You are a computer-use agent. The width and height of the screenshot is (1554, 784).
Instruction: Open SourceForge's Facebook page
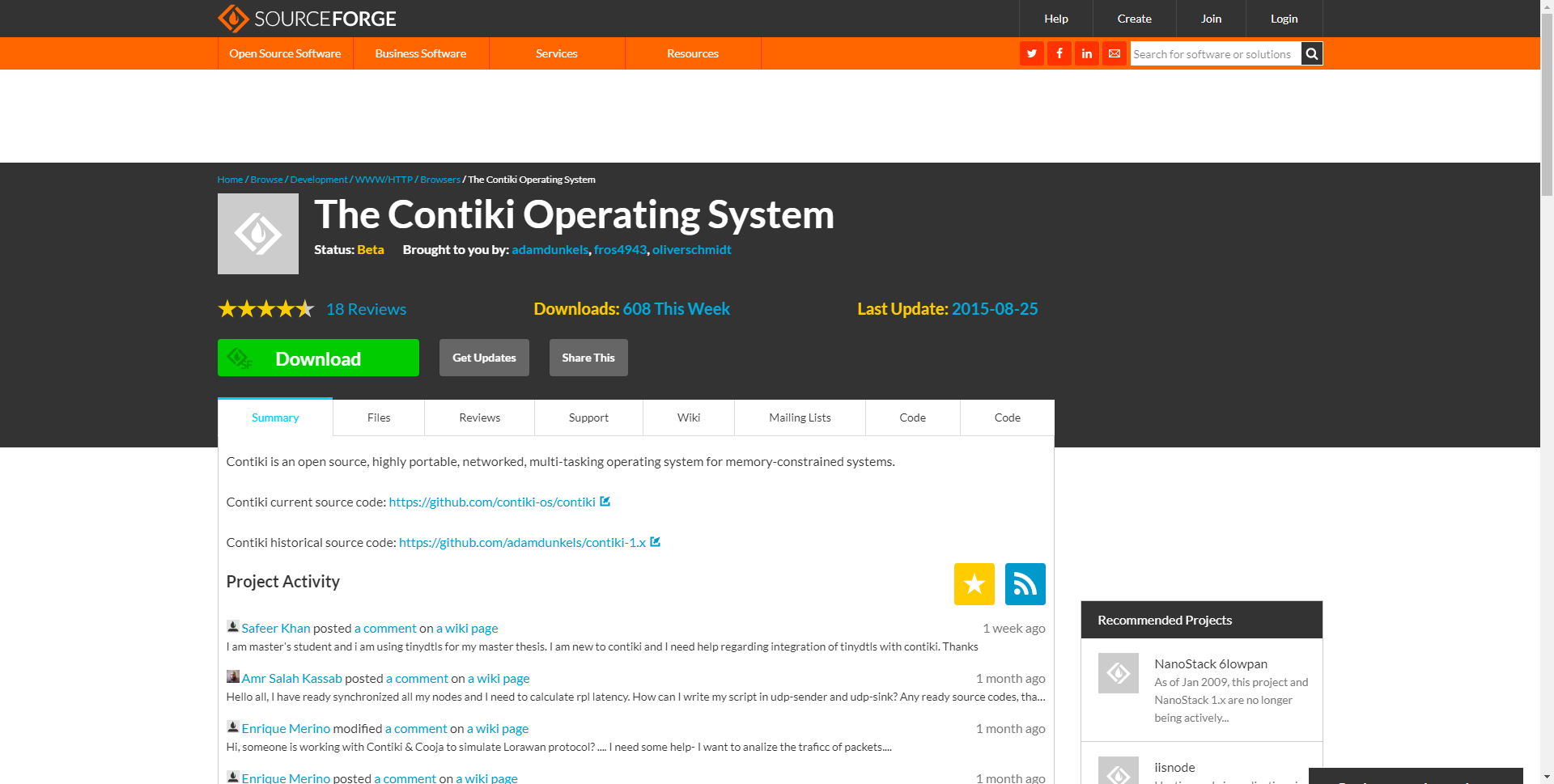(1059, 53)
